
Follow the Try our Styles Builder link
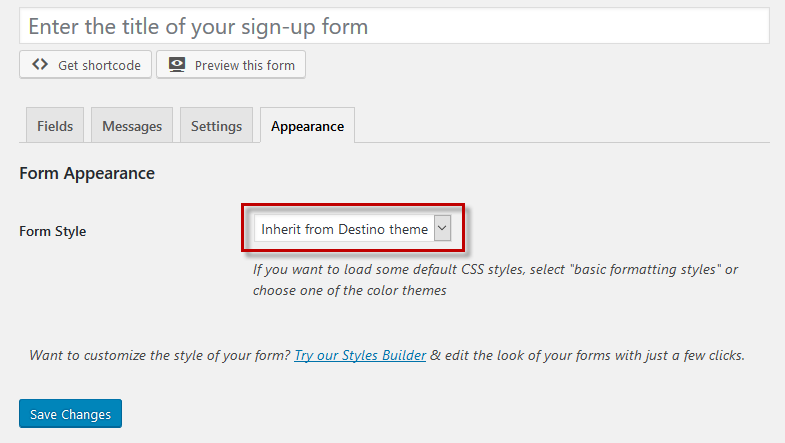point(360,355)
